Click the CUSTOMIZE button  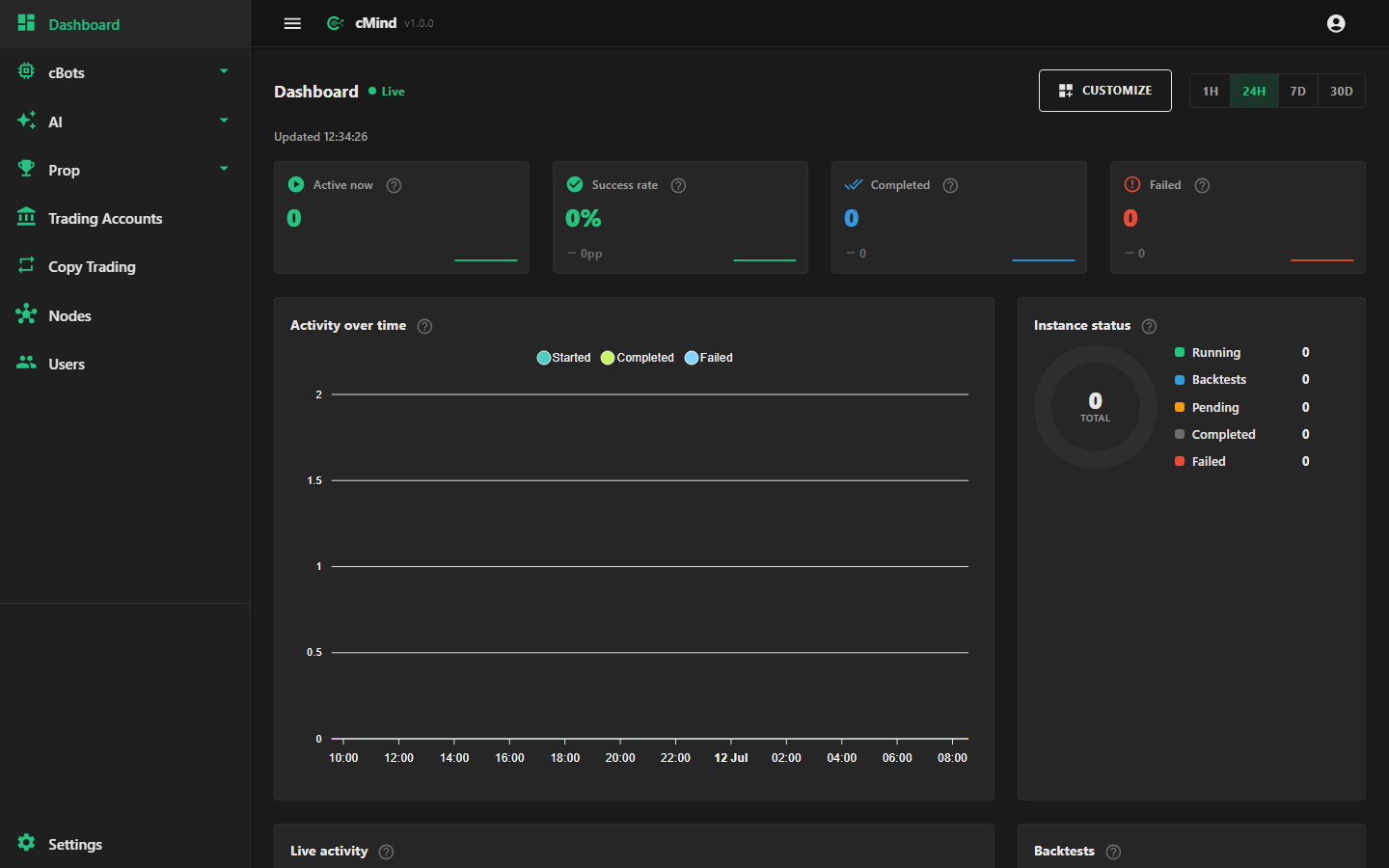point(1105,91)
